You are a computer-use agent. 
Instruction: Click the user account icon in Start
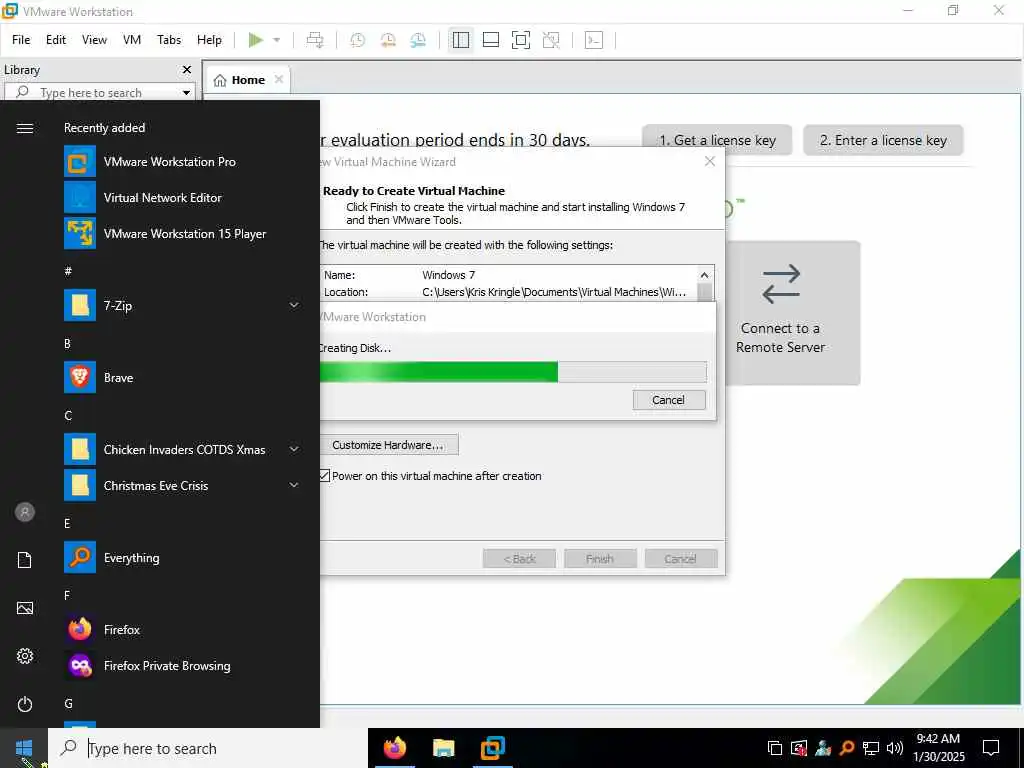(x=25, y=512)
